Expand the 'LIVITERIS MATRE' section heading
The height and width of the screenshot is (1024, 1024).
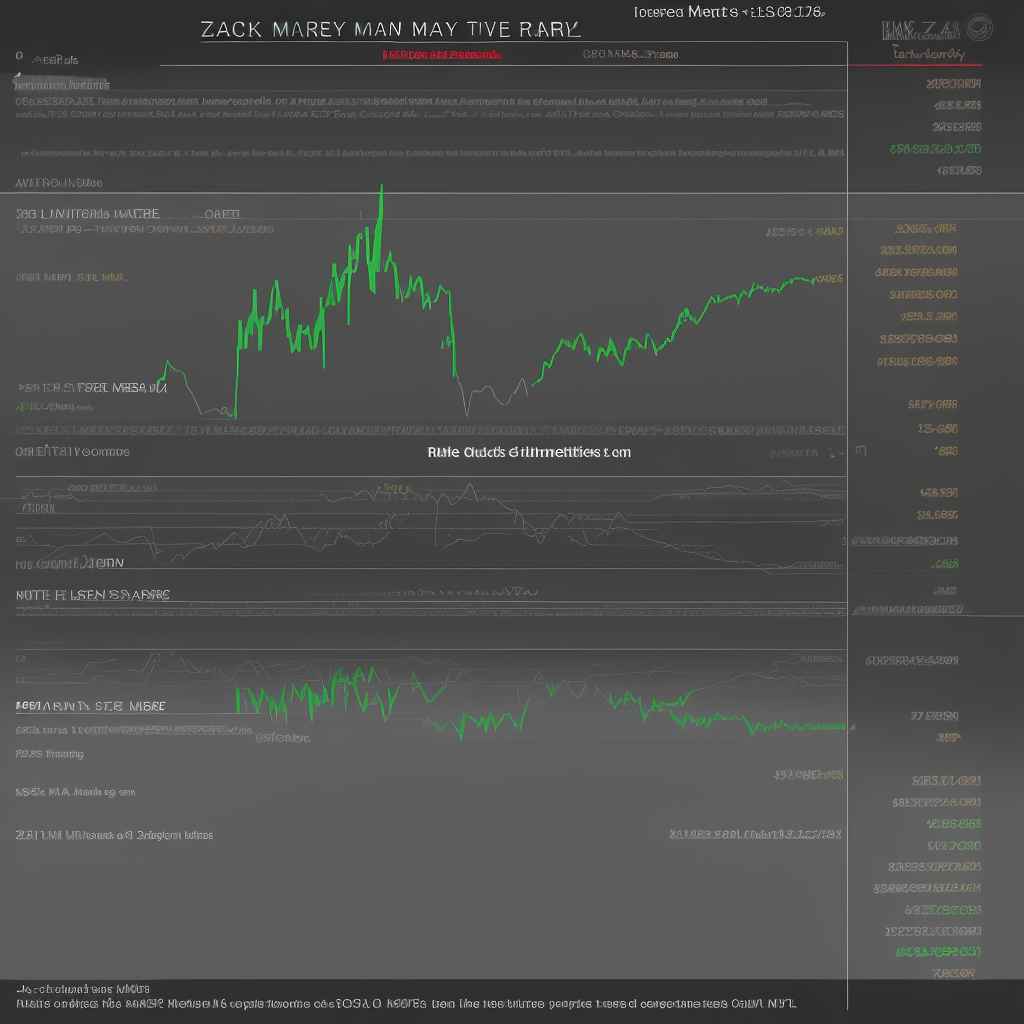(88, 214)
